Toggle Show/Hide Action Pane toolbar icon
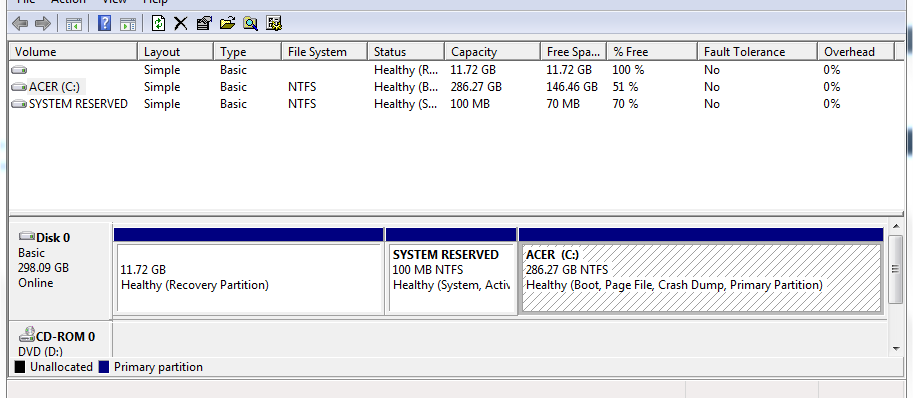Viewport: 913px width, 398px height. [128, 24]
